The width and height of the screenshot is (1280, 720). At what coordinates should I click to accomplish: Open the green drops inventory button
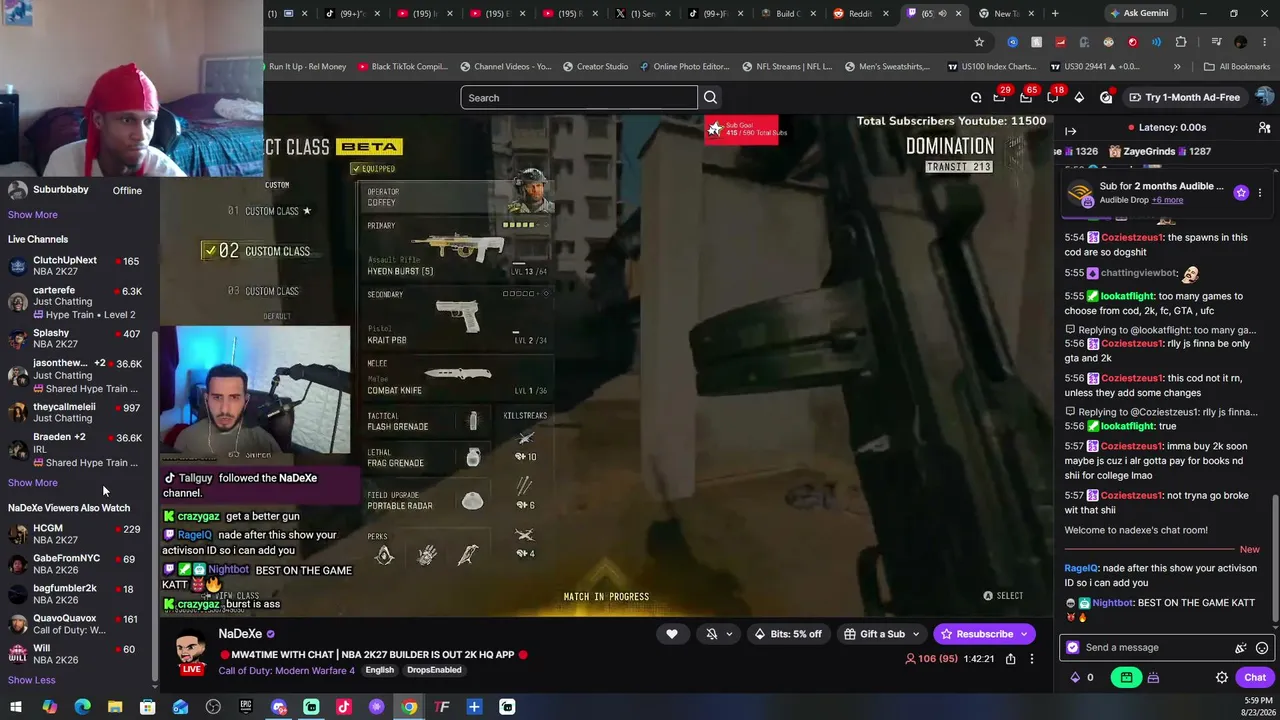1126,677
